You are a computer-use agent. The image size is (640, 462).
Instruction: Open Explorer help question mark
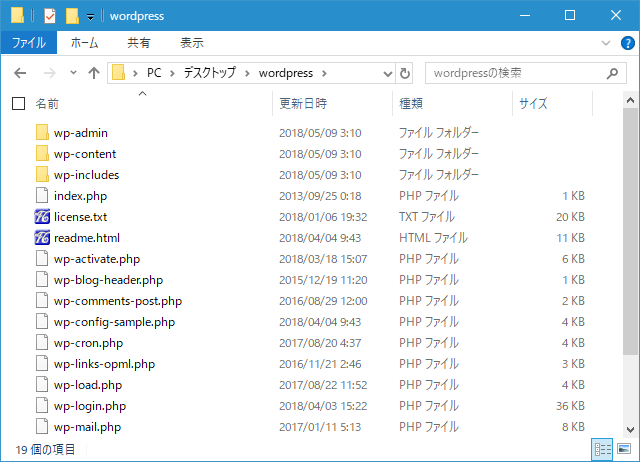pyautogui.click(x=627, y=43)
